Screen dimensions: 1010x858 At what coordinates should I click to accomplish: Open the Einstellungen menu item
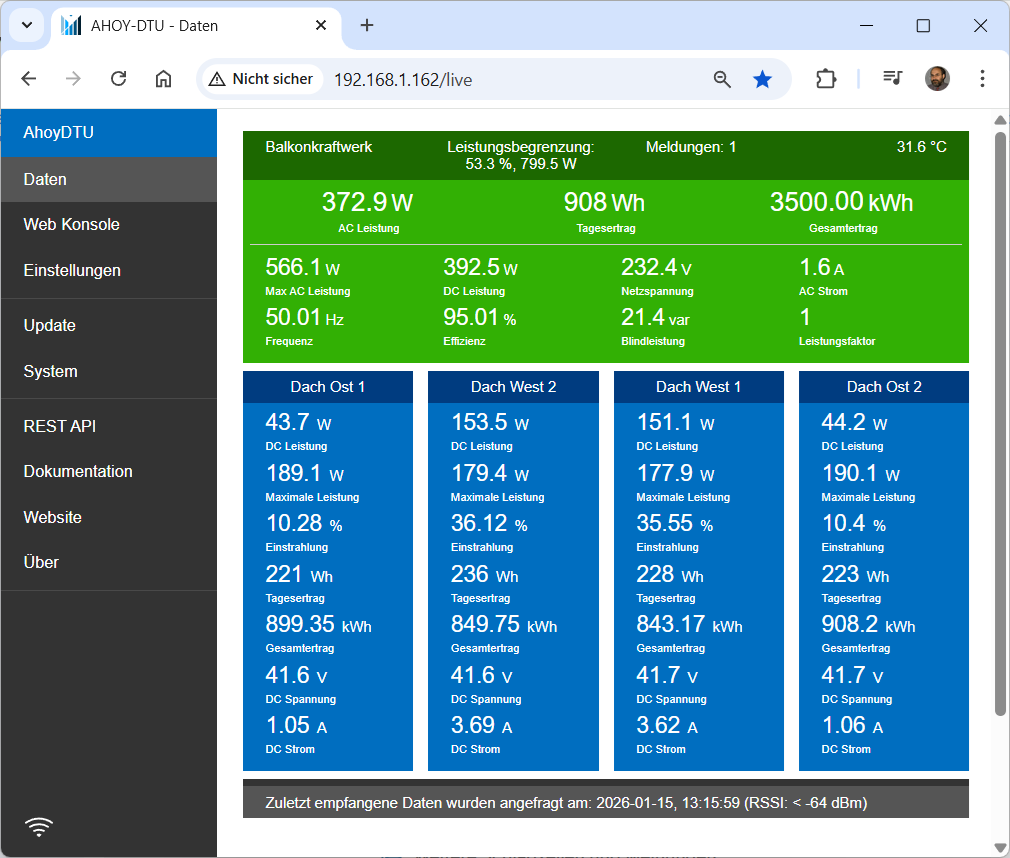[72, 270]
